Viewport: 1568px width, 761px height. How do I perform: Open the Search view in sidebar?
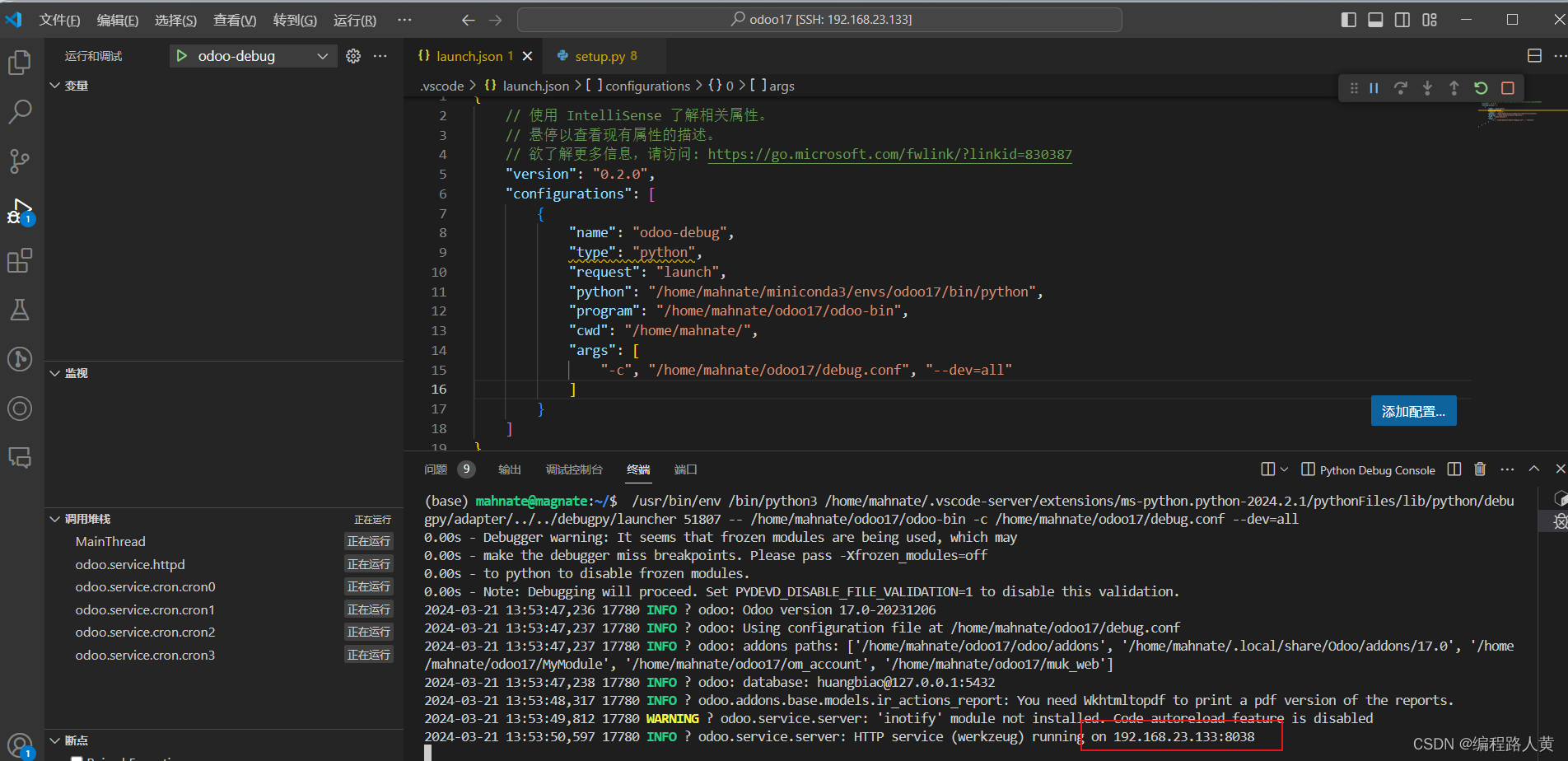tap(20, 112)
